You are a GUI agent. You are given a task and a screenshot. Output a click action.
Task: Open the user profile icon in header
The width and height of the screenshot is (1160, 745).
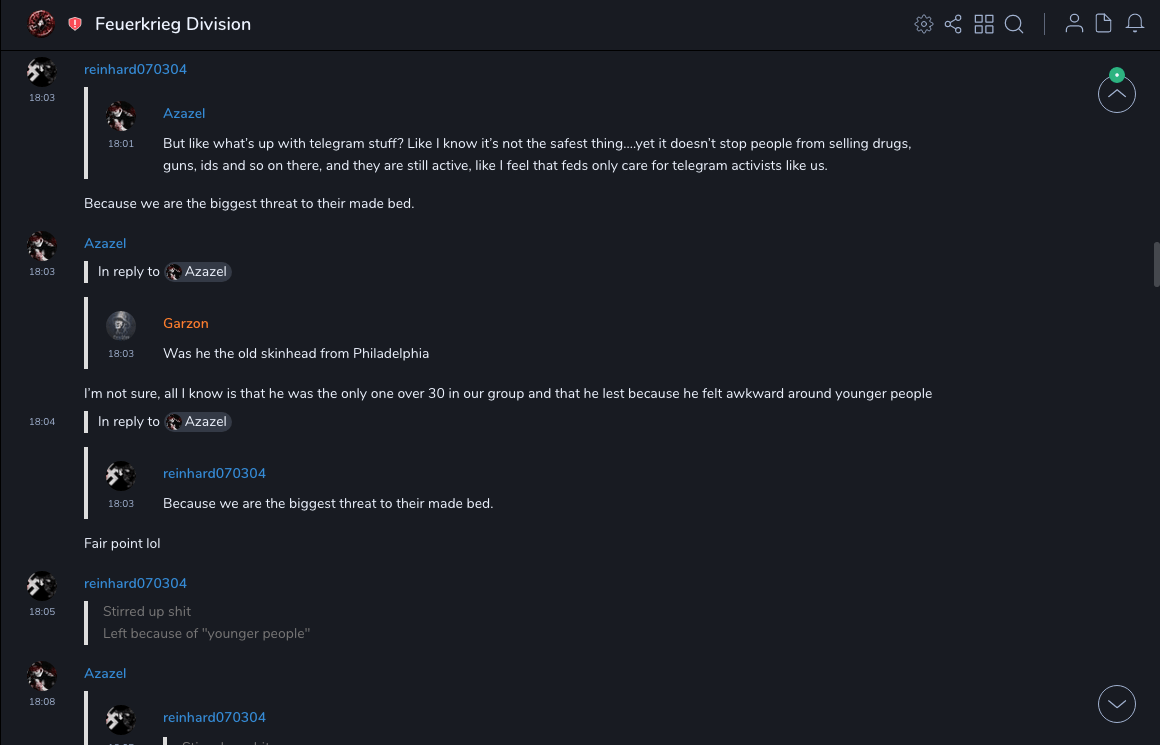pyautogui.click(x=1074, y=24)
